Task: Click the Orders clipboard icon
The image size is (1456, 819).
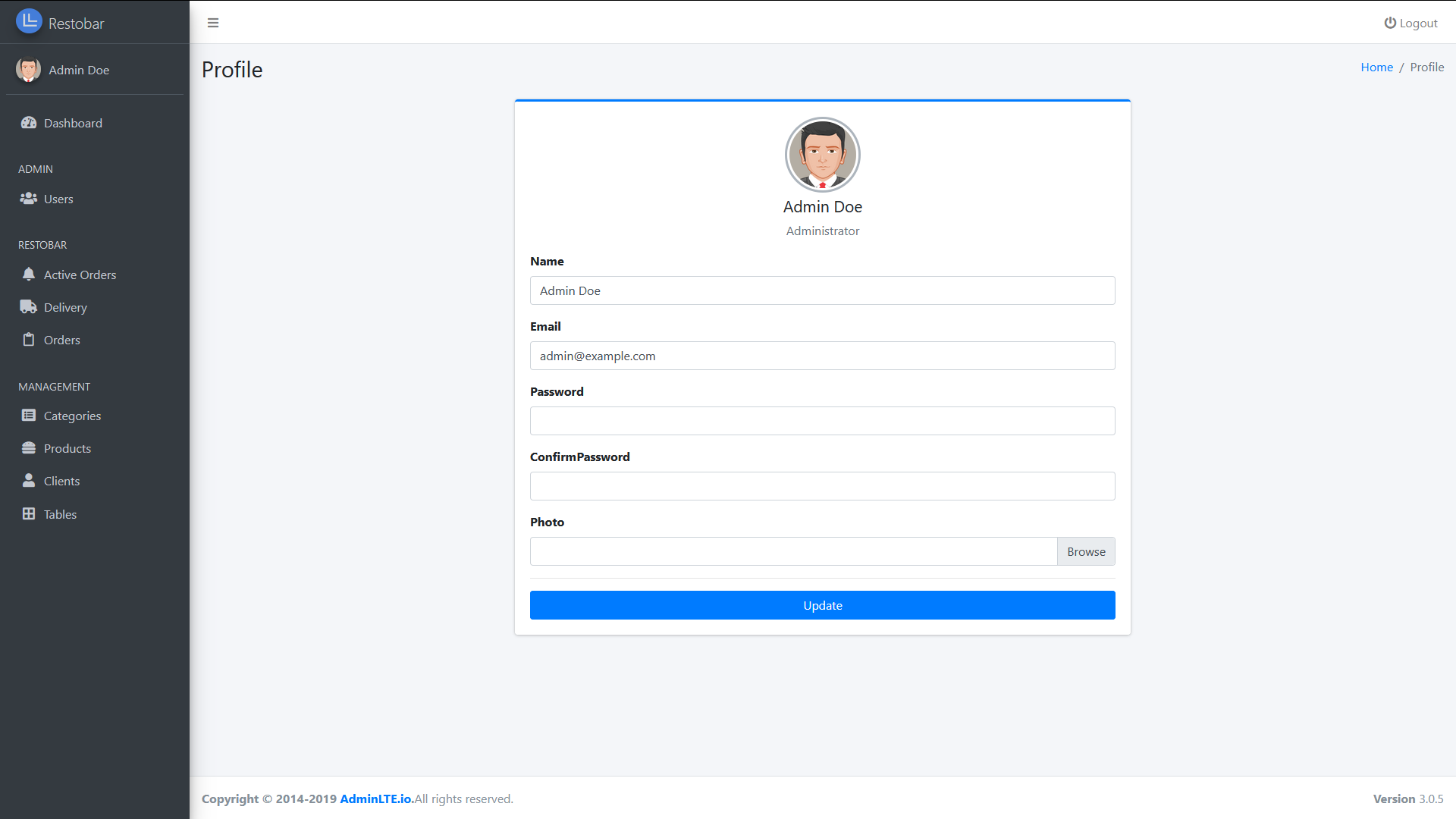Action: pyautogui.click(x=27, y=339)
